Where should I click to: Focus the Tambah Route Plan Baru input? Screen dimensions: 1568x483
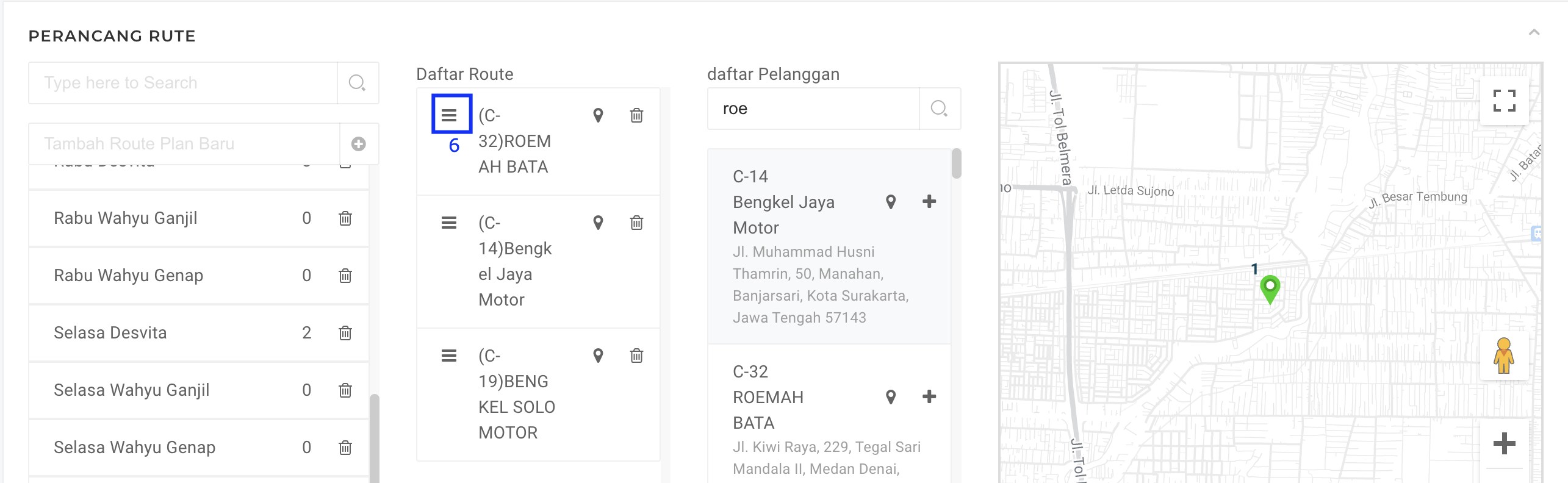[x=183, y=144]
